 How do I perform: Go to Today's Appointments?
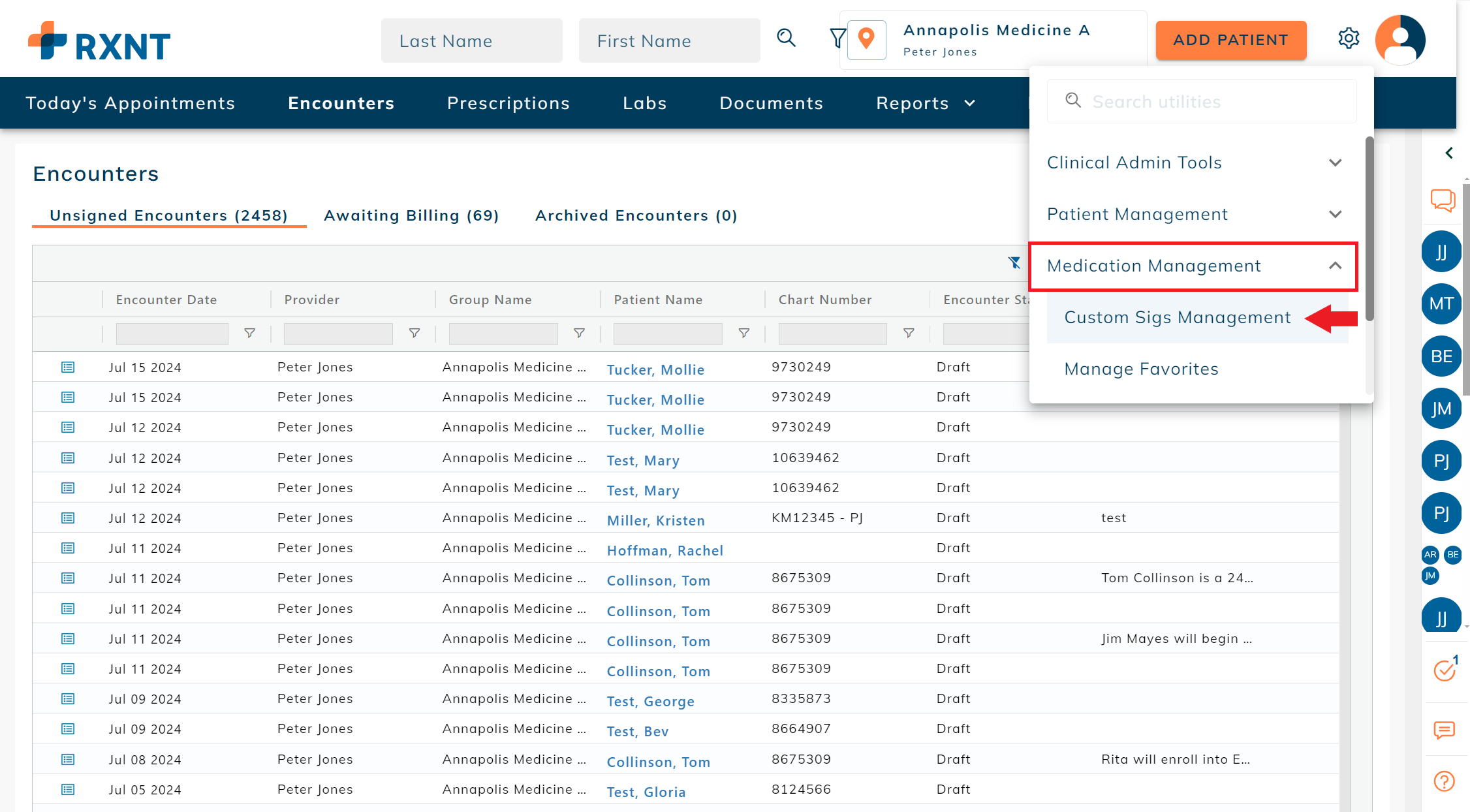pyautogui.click(x=131, y=103)
